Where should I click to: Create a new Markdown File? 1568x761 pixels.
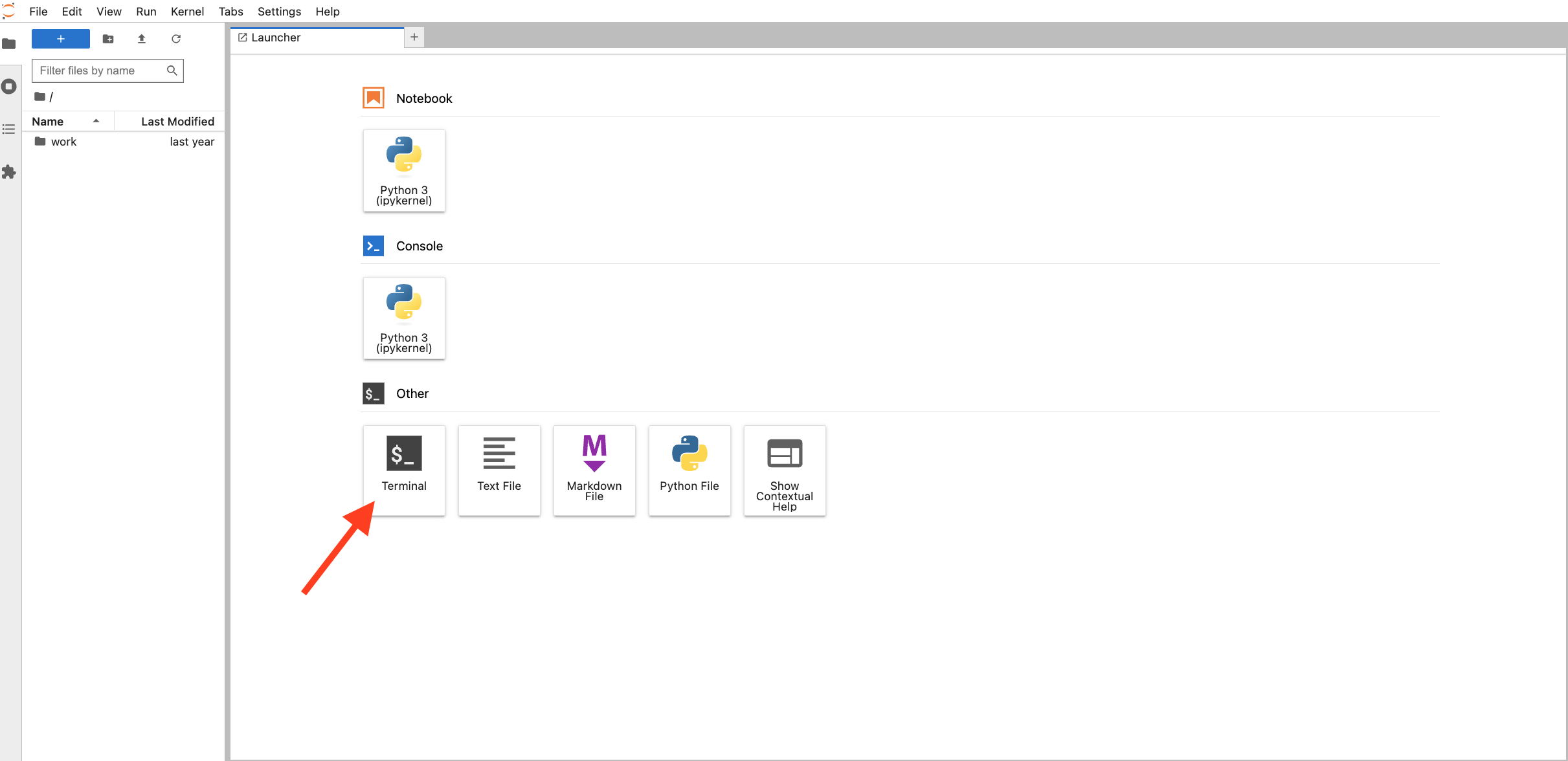coord(594,469)
